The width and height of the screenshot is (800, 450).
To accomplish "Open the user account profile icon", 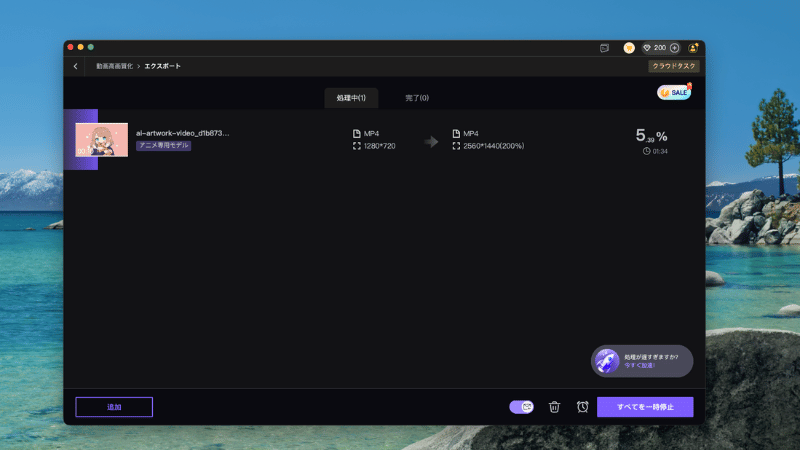I will tap(693, 47).
